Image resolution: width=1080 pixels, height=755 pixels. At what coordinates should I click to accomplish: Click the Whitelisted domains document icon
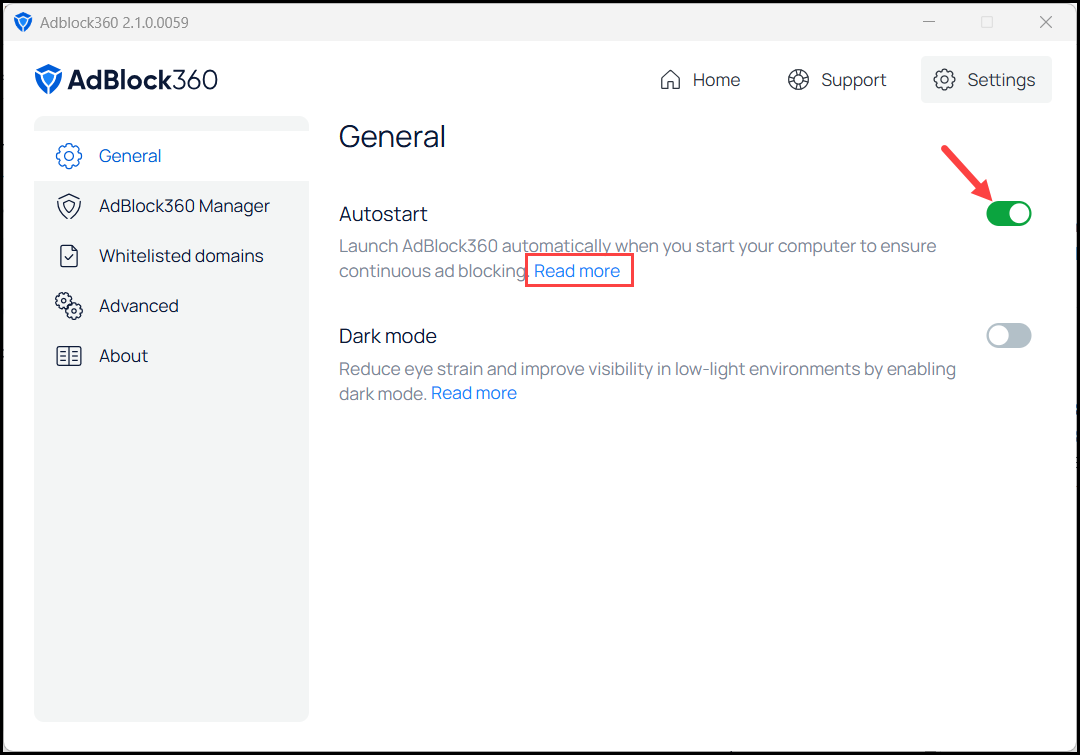pos(69,256)
